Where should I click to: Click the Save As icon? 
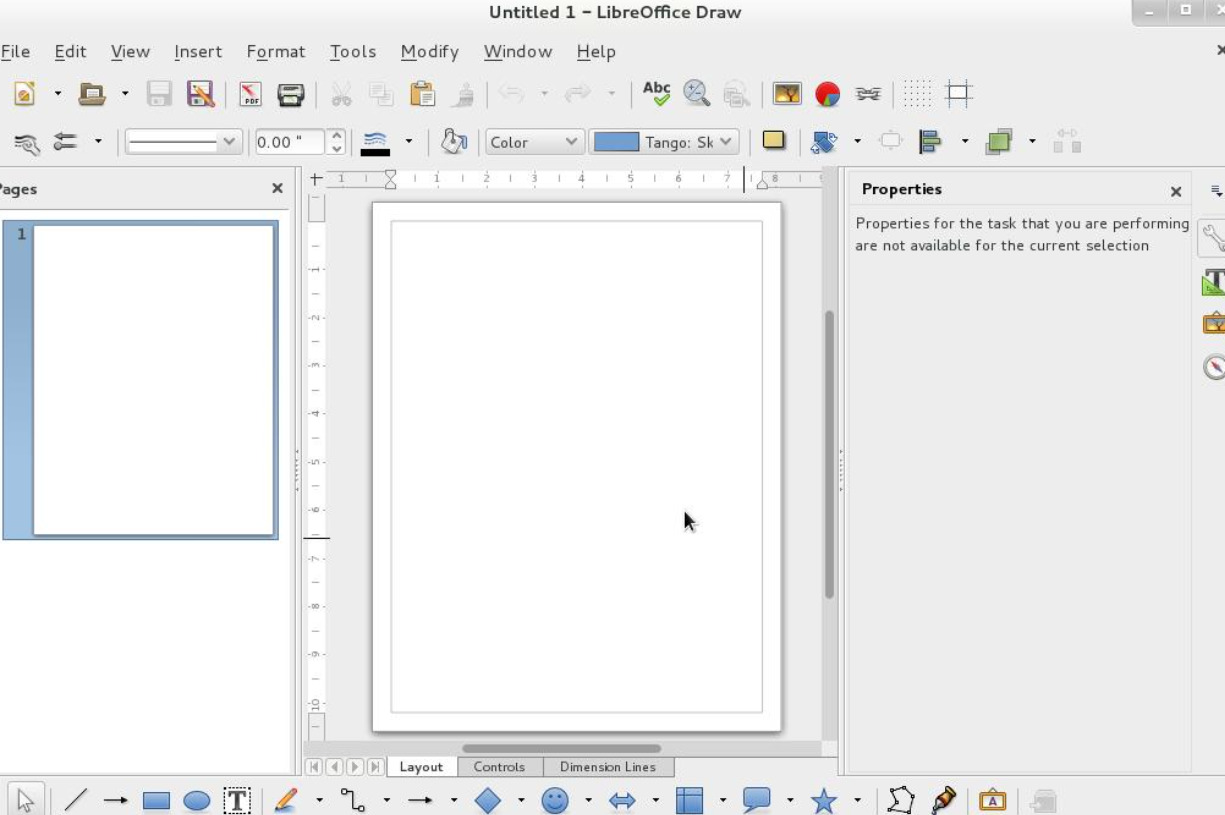[200, 94]
